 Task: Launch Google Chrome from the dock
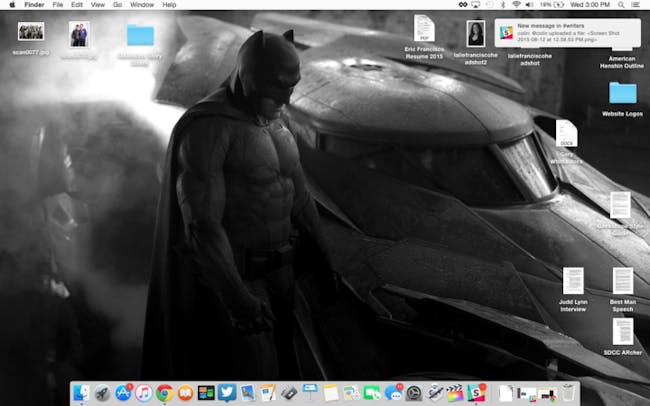[x=165, y=393]
